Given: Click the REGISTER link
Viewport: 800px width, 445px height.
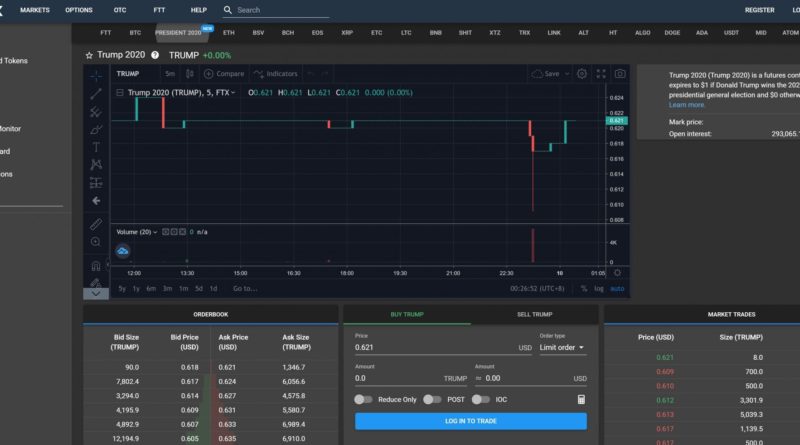Looking at the screenshot, I should tap(759, 10).
